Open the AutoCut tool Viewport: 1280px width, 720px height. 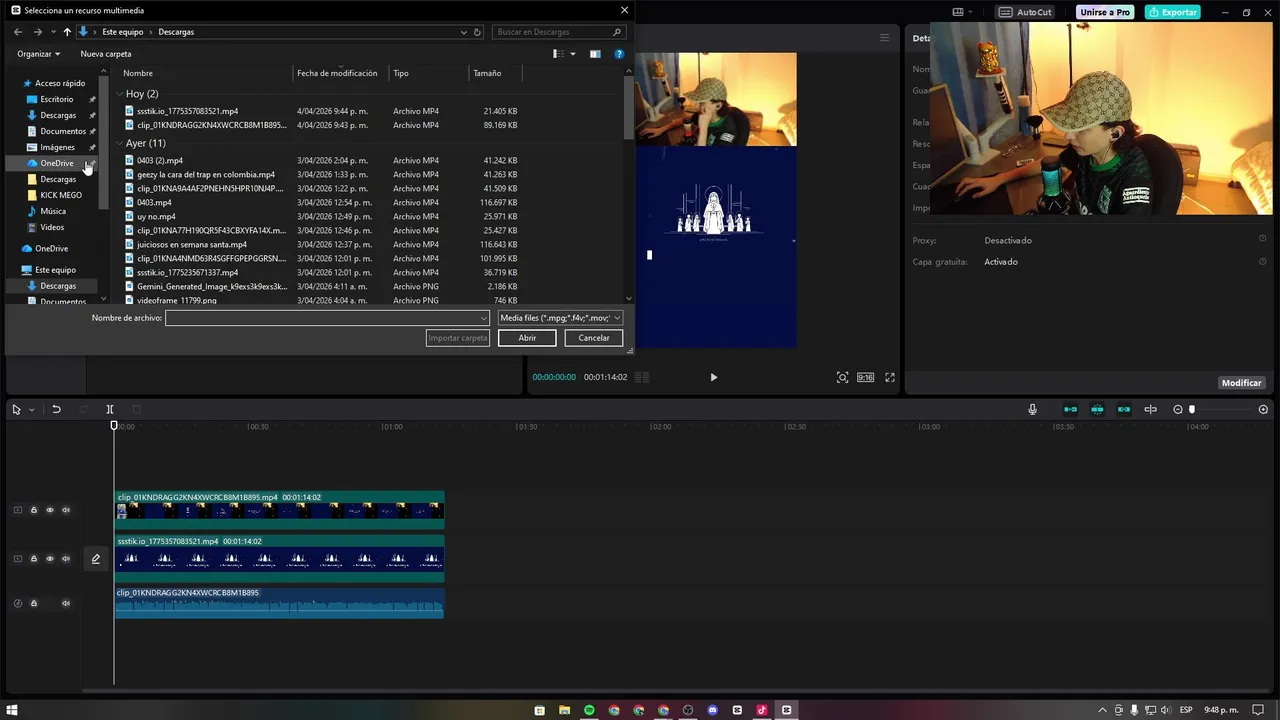(x=1025, y=12)
